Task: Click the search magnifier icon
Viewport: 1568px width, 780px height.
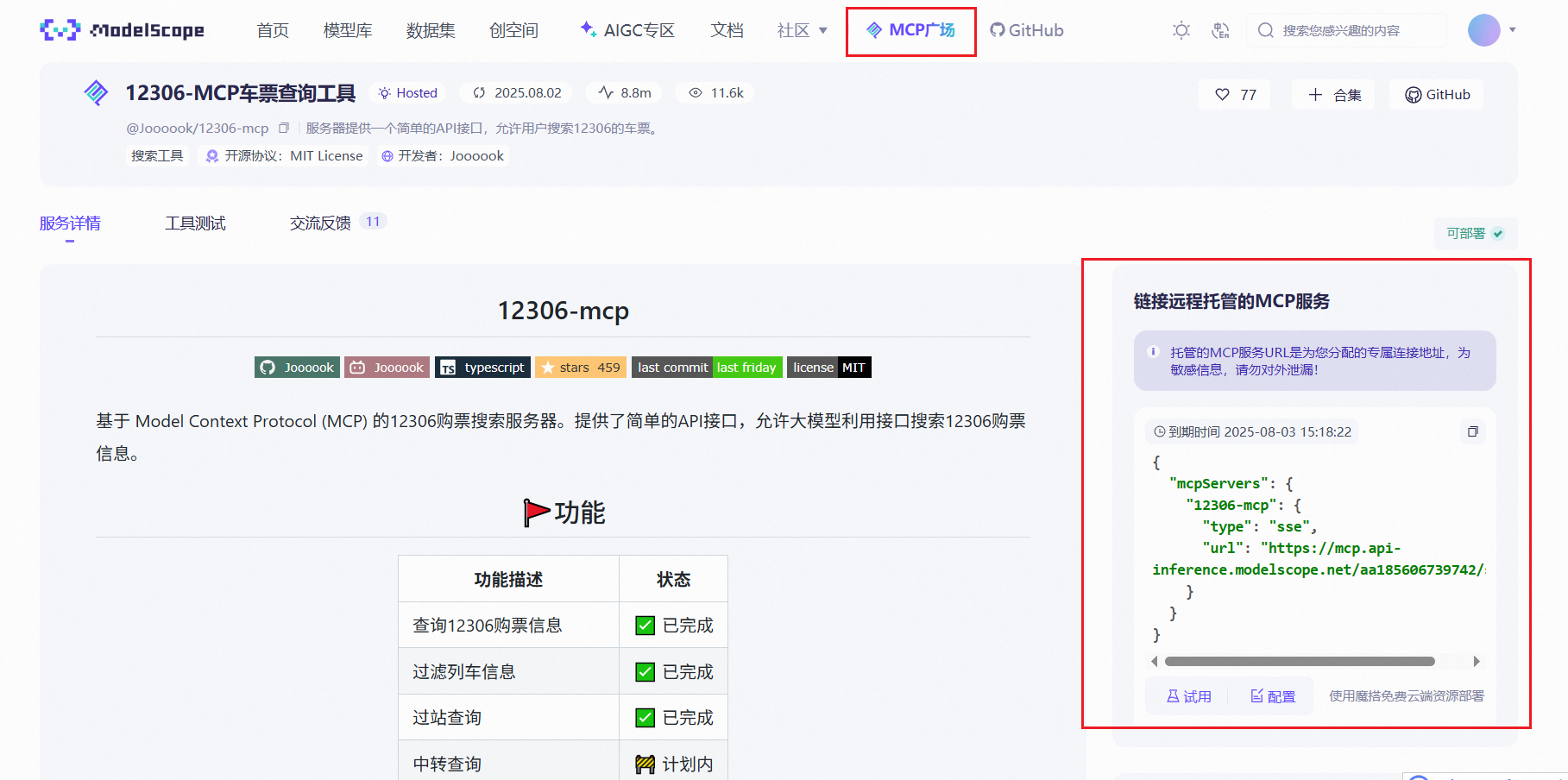Action: 1265,30
